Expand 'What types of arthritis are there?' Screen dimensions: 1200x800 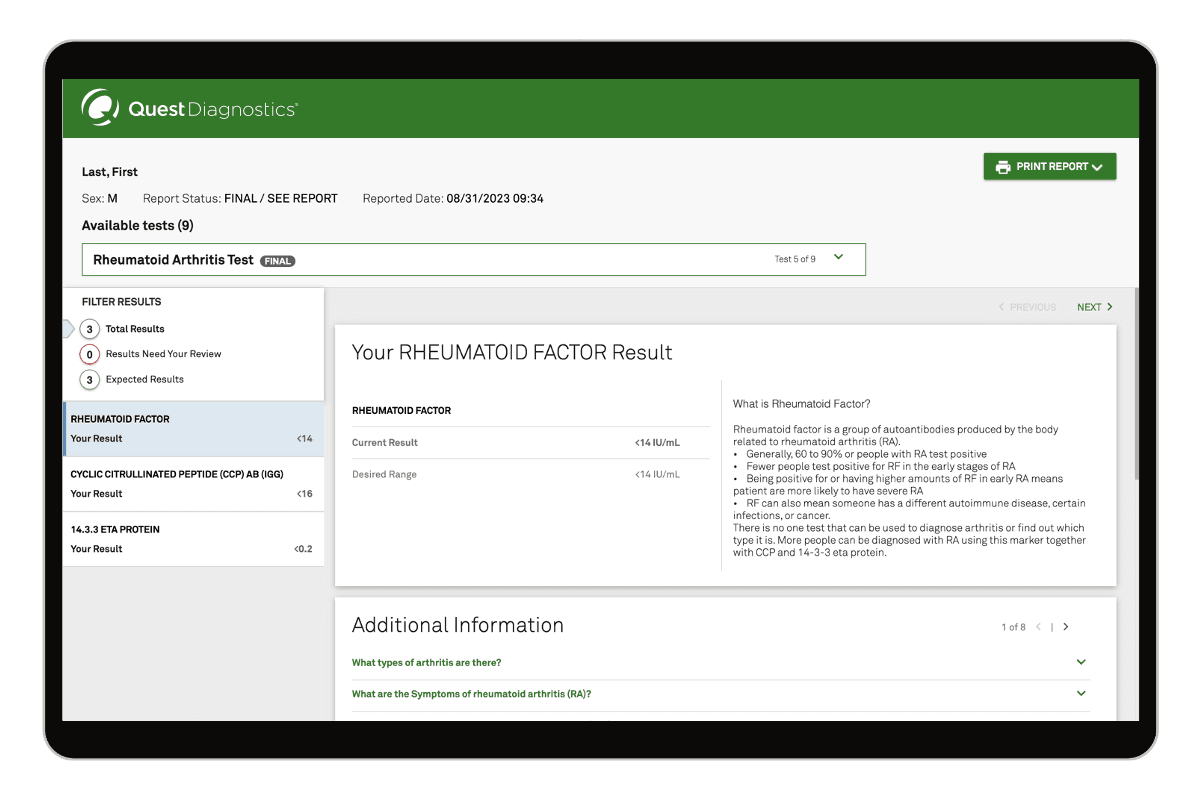(x=427, y=663)
